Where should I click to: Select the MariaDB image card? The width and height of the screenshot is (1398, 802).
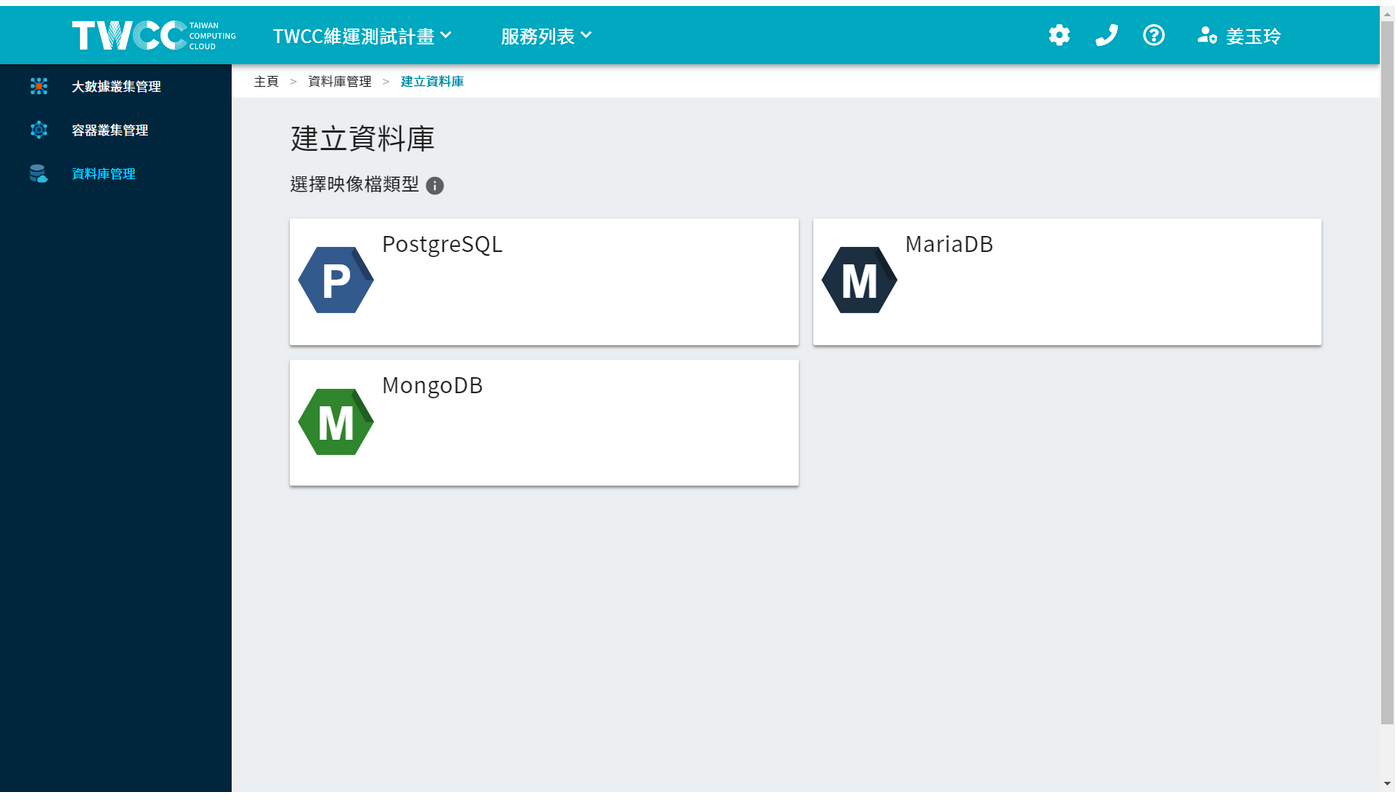1067,282
